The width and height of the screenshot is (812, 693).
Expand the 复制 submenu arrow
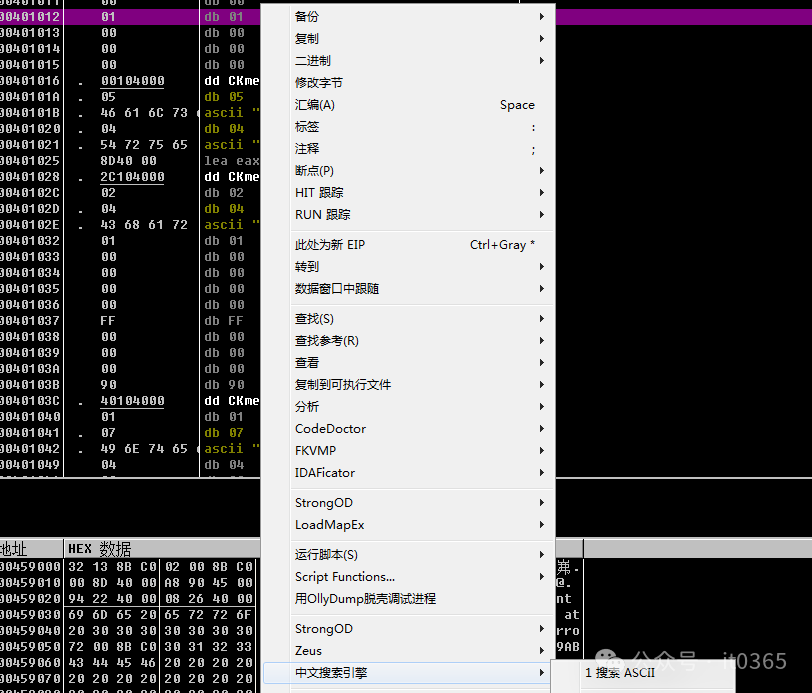pos(542,39)
